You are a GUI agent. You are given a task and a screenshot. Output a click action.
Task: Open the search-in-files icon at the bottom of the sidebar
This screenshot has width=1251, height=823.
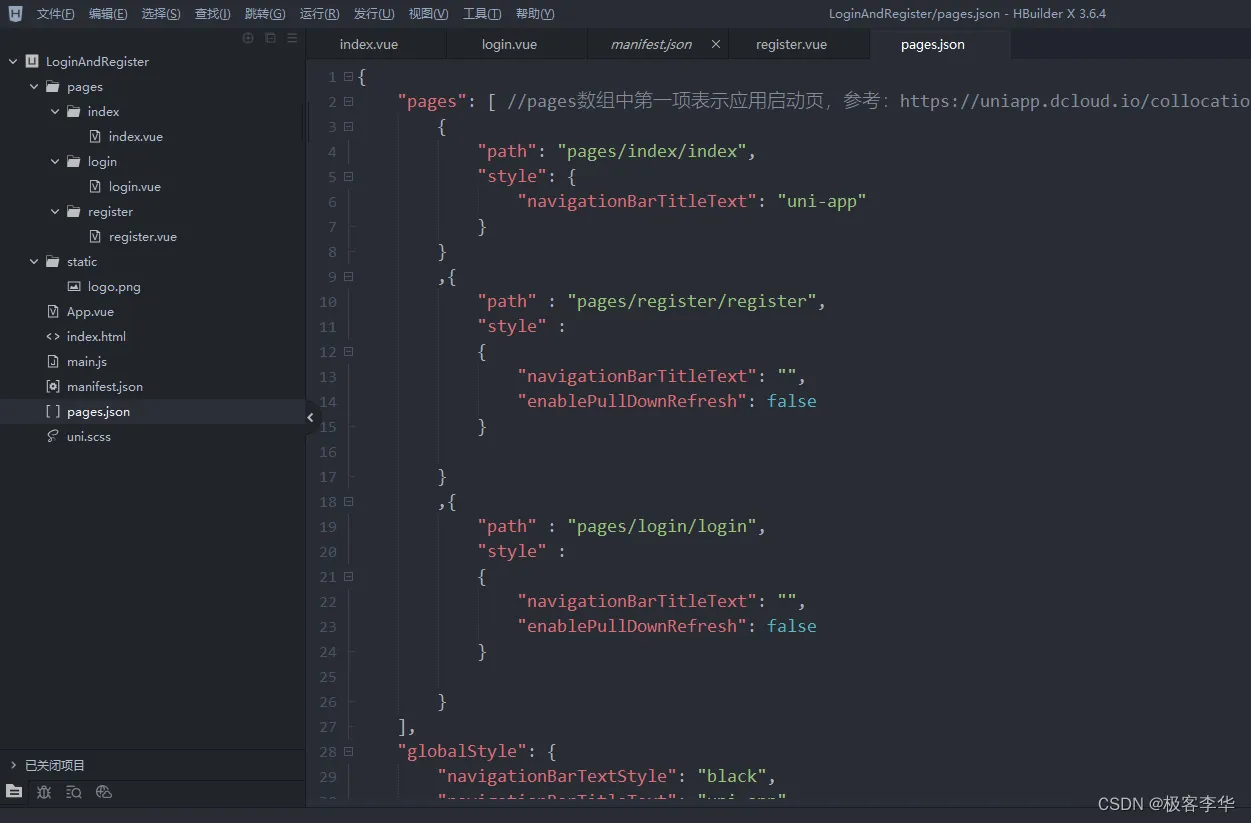pyautogui.click(x=74, y=792)
